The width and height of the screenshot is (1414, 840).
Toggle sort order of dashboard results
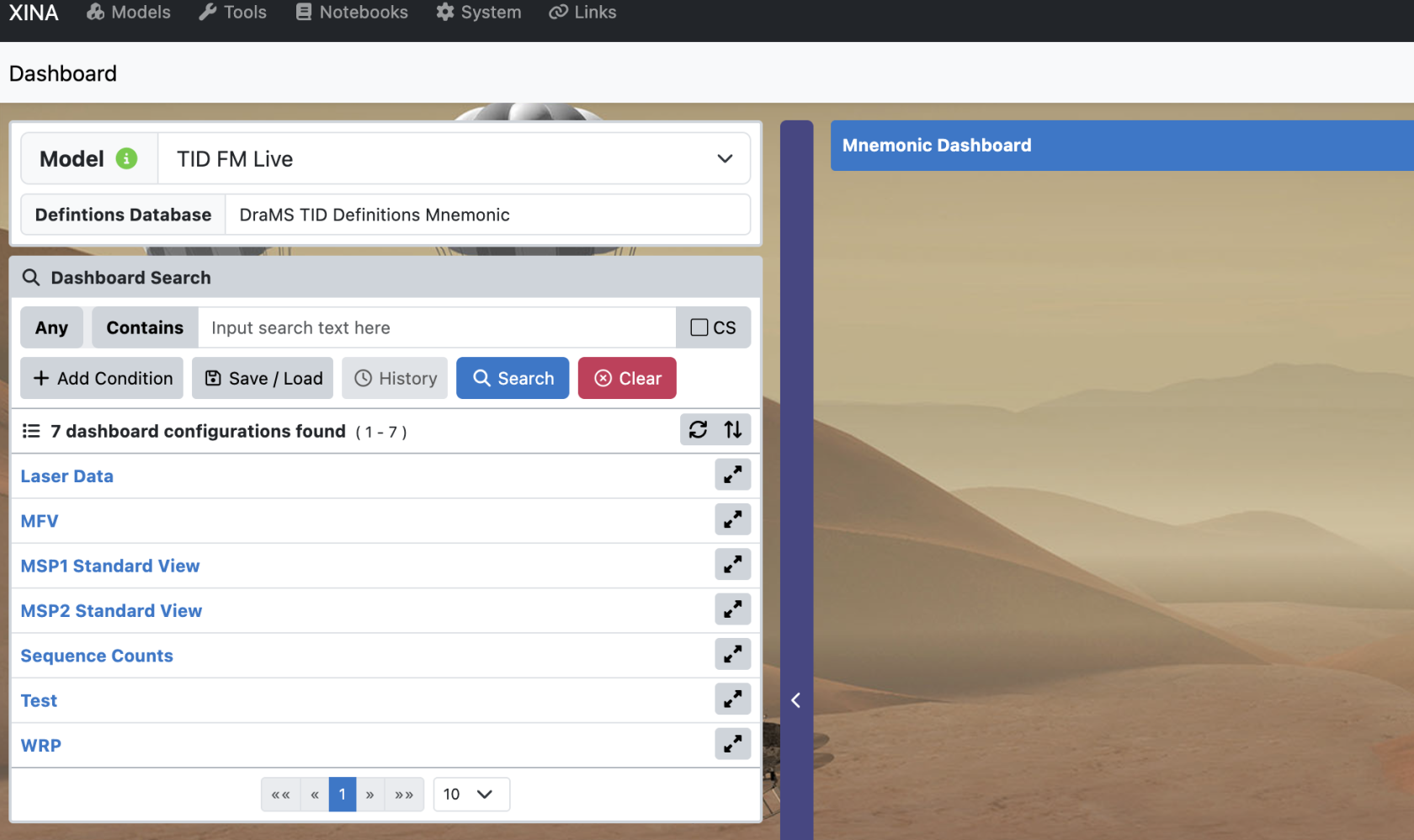click(x=733, y=430)
